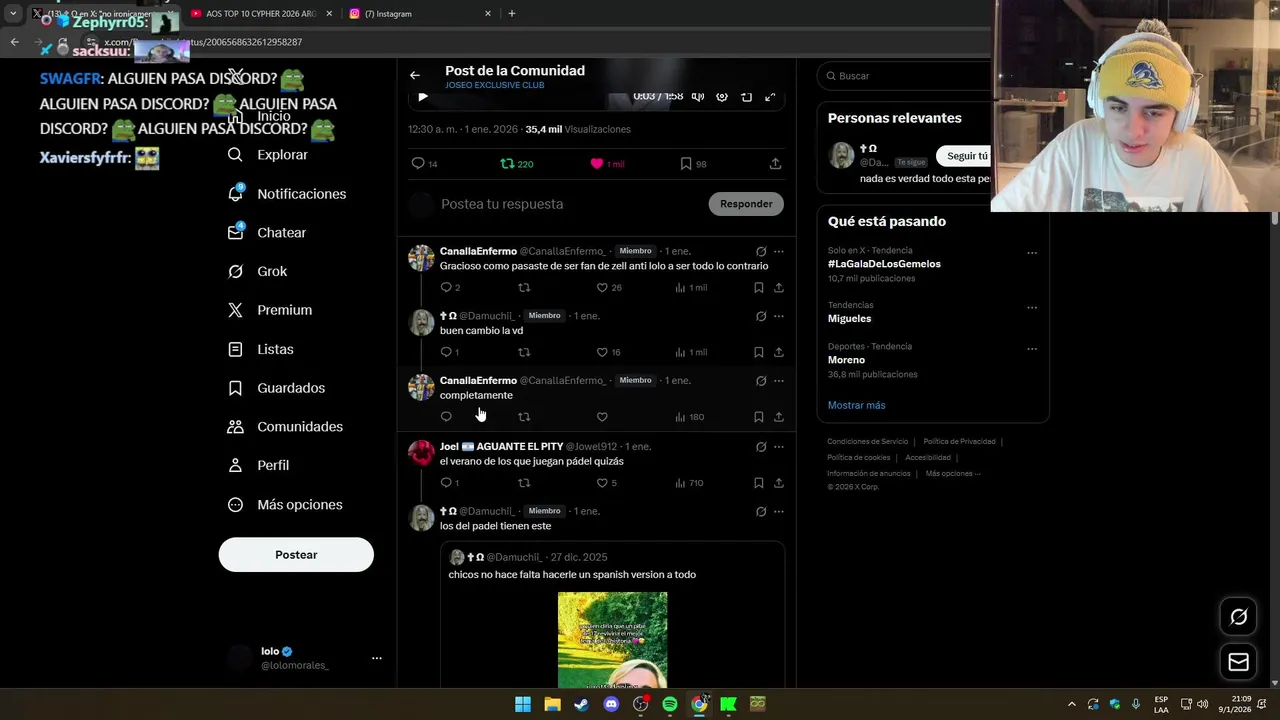Open Steam from the taskbar

tap(581, 704)
